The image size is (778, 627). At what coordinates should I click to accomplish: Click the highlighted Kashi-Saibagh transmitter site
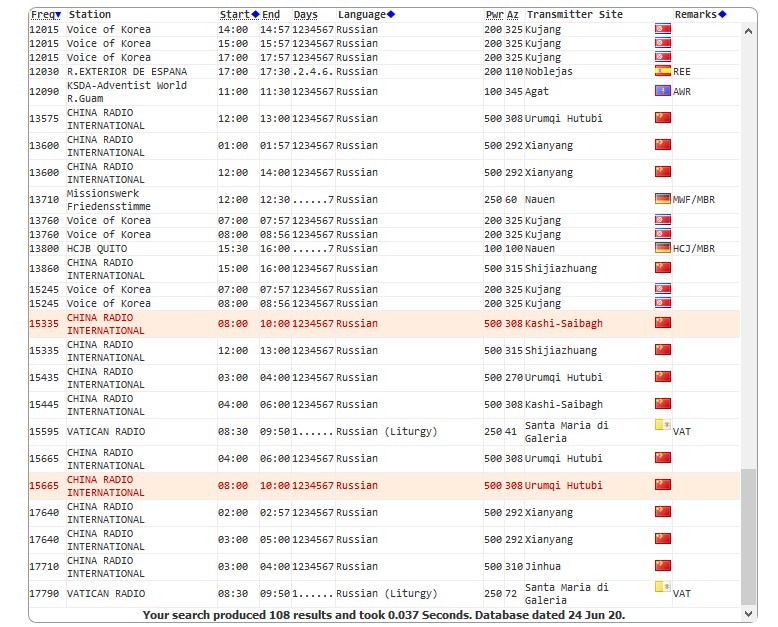click(x=564, y=324)
